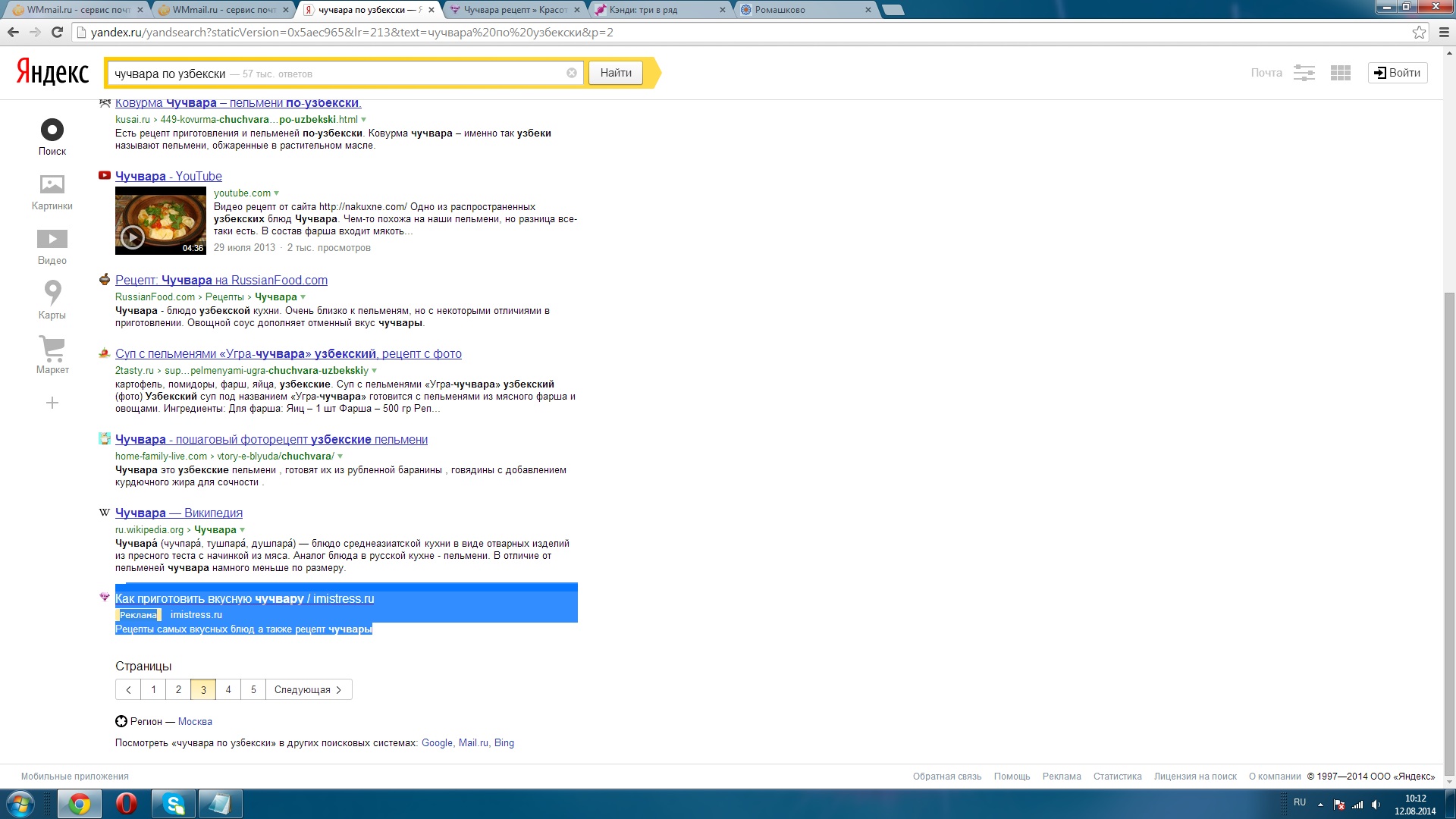Go to results page 5

point(253,689)
